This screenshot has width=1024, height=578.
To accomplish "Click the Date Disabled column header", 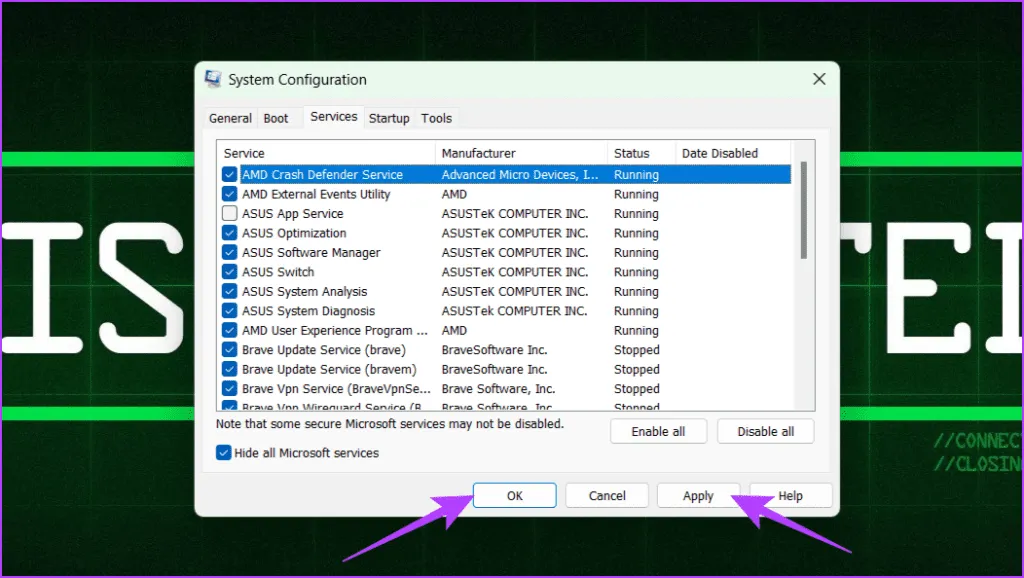I will (x=730, y=153).
